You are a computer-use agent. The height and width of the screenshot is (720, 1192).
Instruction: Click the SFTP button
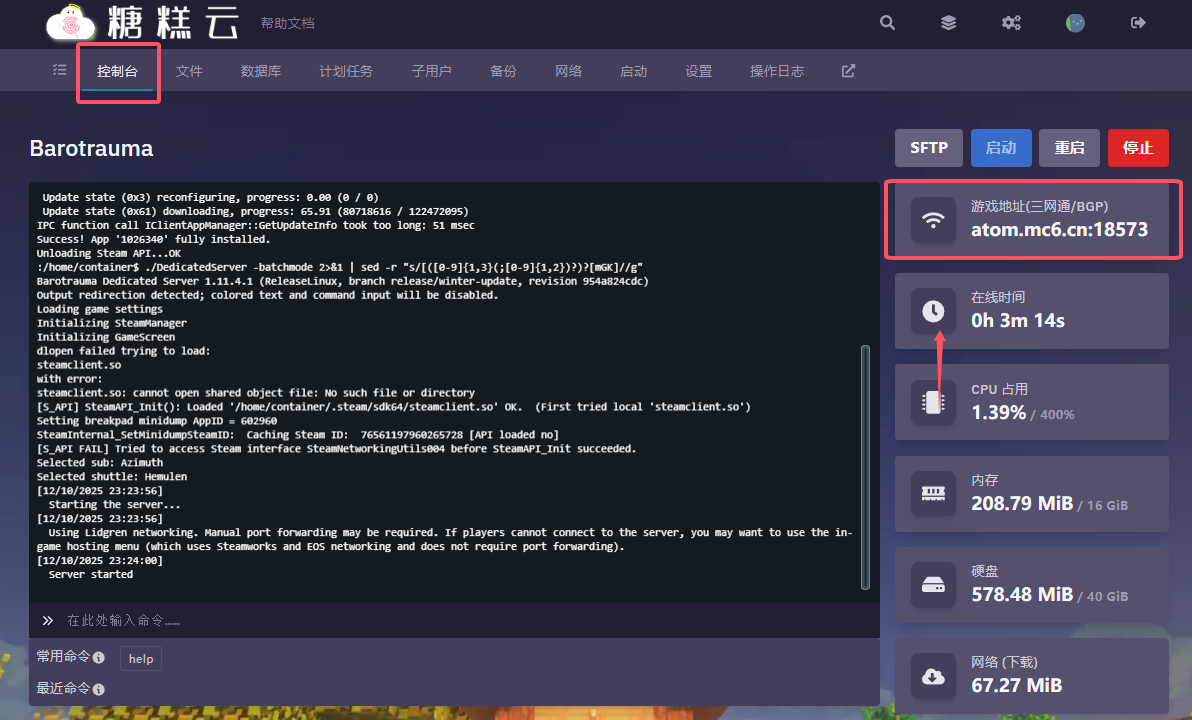coord(929,148)
